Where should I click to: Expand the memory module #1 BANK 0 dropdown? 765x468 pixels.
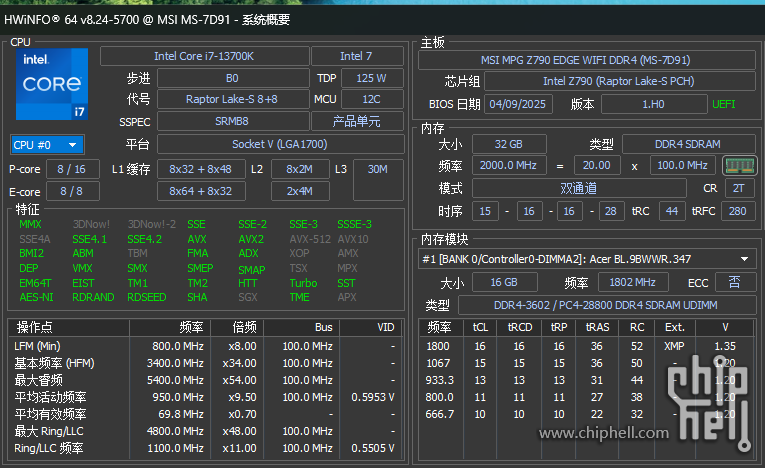[x=585, y=259]
